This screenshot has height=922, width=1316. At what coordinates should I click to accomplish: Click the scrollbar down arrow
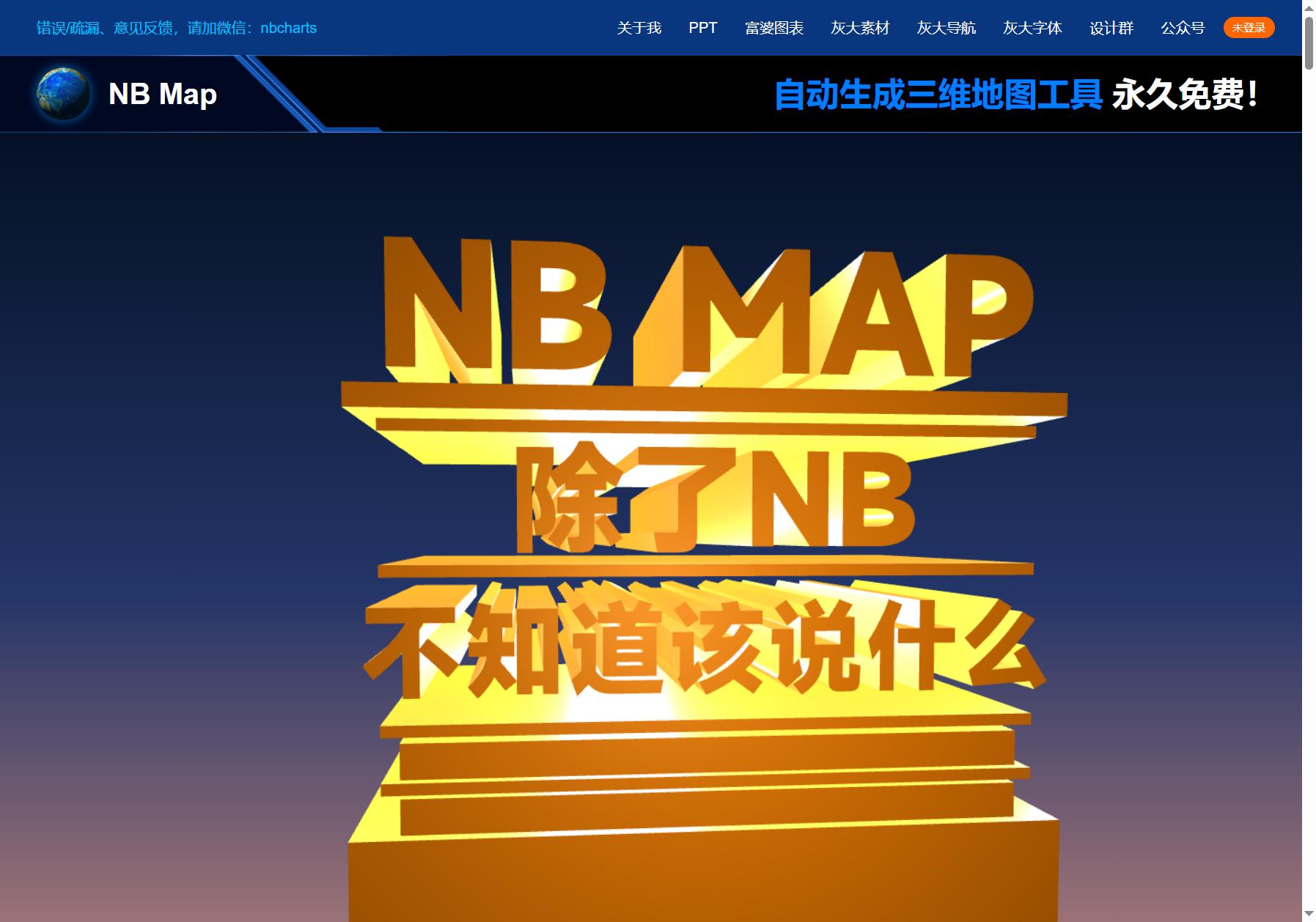point(1309,914)
